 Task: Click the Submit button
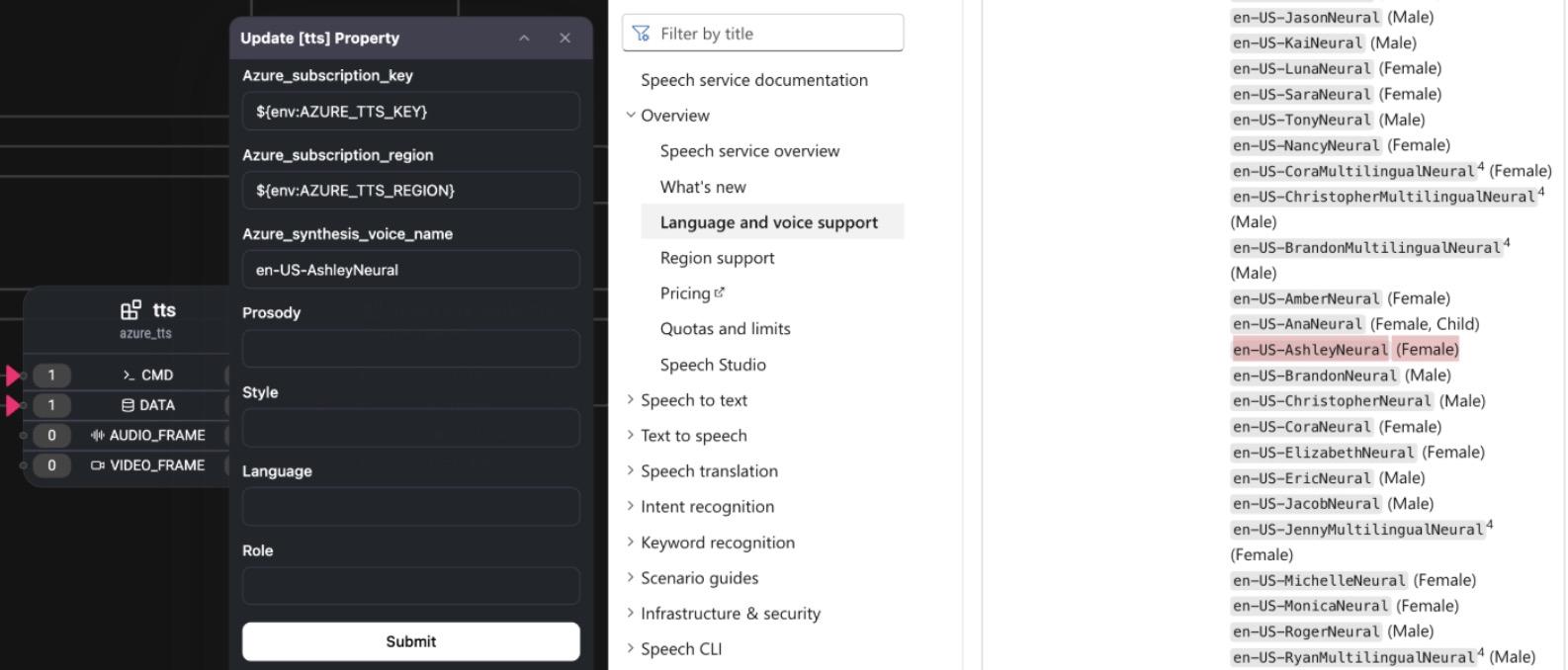point(410,641)
